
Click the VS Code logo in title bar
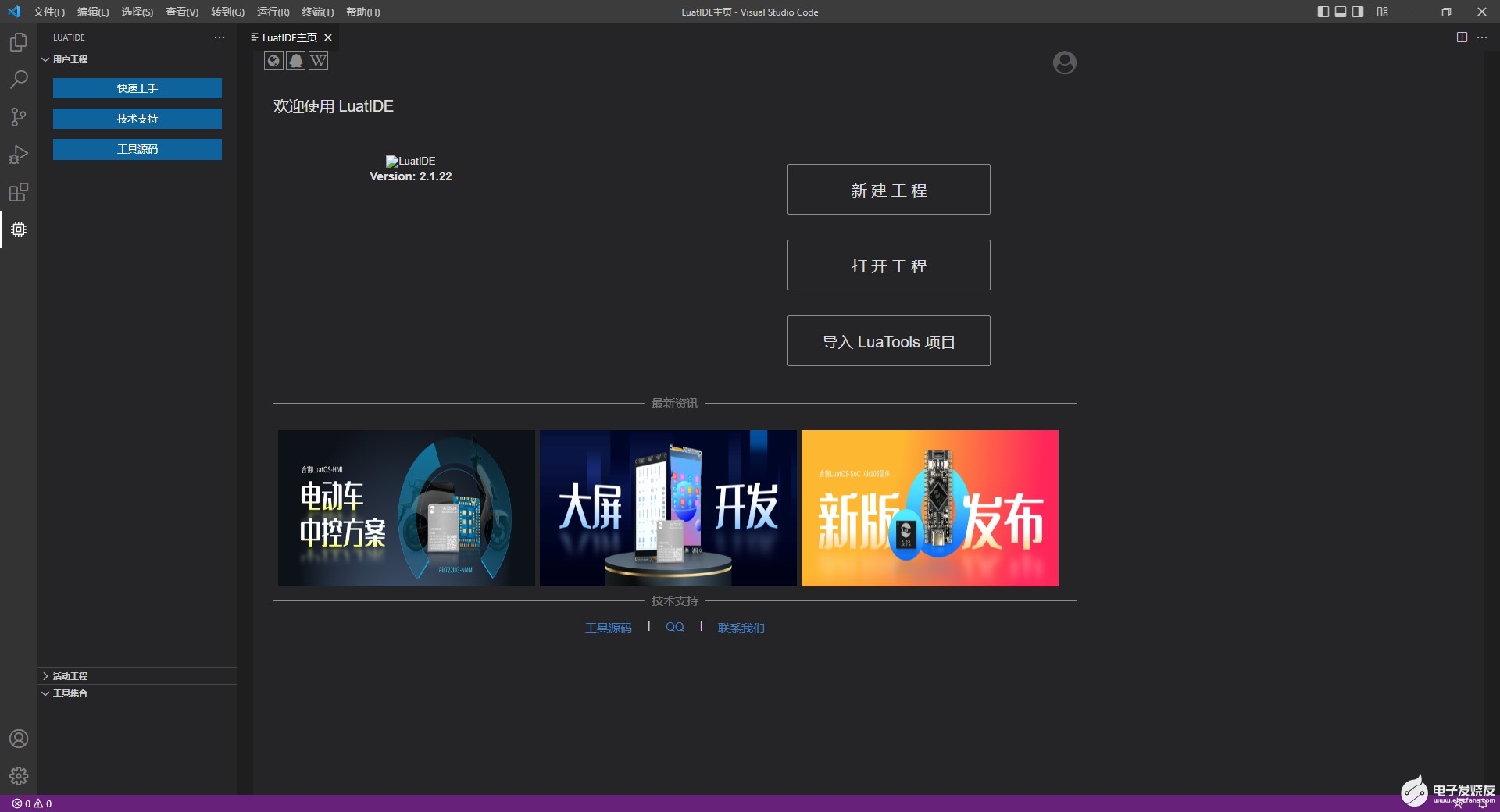point(14,12)
